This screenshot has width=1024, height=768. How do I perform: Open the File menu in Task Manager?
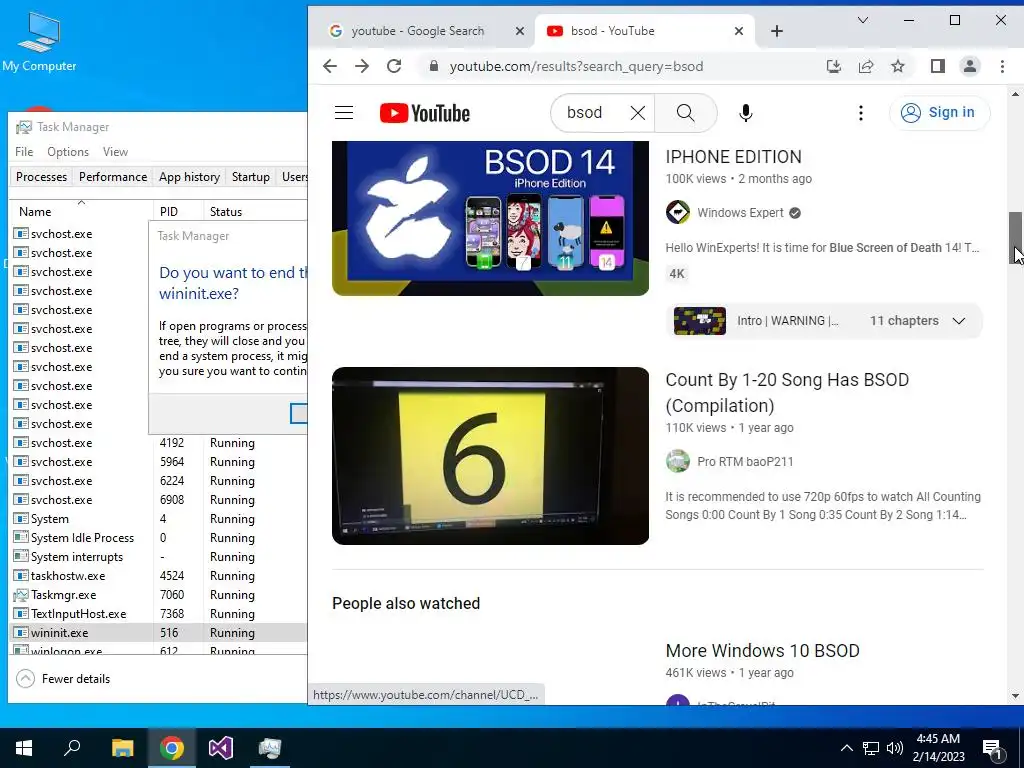click(24, 152)
